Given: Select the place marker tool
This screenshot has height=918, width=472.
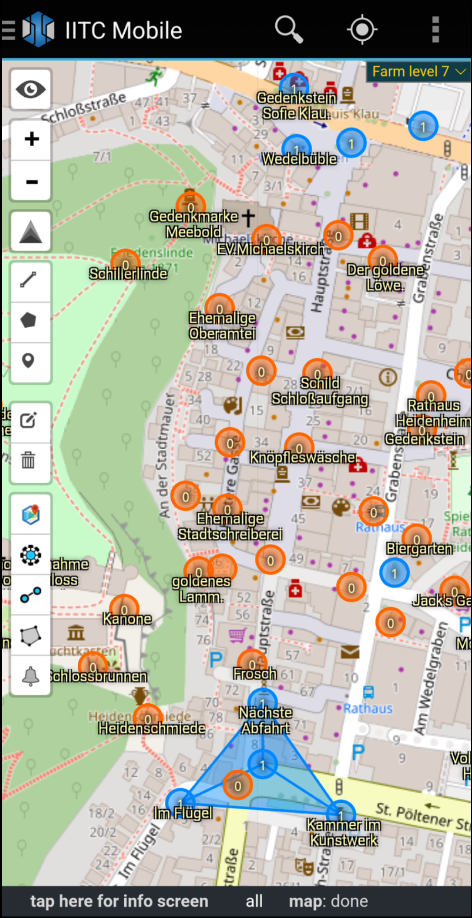Looking at the screenshot, I should pyautogui.click(x=28, y=361).
